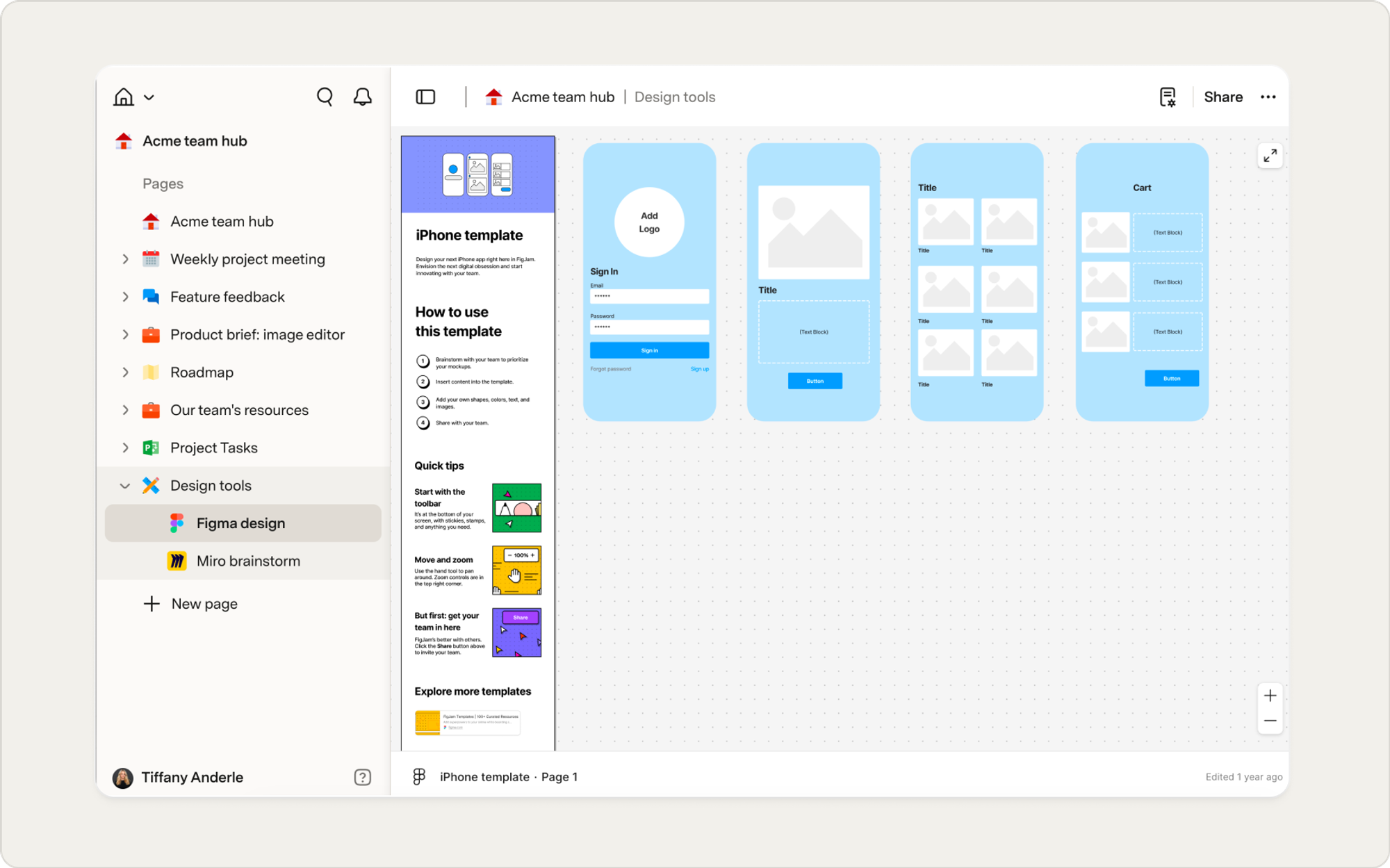The height and width of the screenshot is (868, 1390).
Task: Click the Design tools crossed pencil icon
Action: (x=151, y=486)
